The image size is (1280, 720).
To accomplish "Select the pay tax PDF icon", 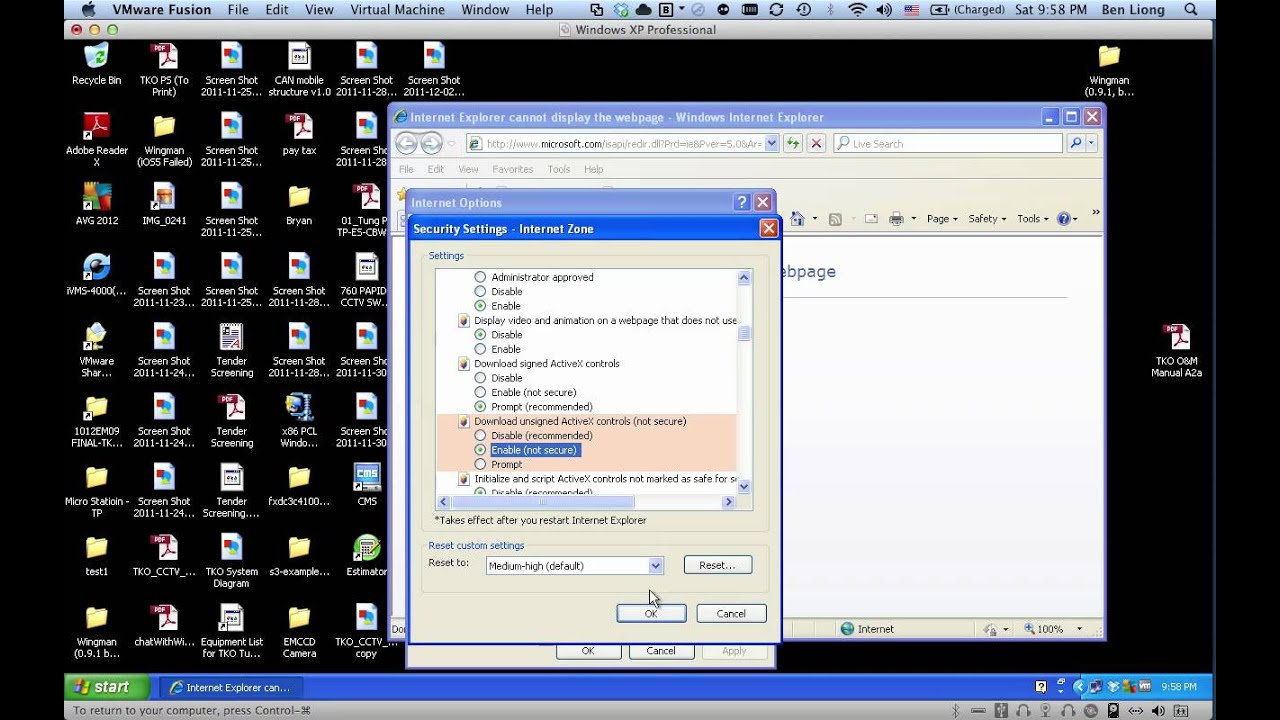I will coord(299,133).
